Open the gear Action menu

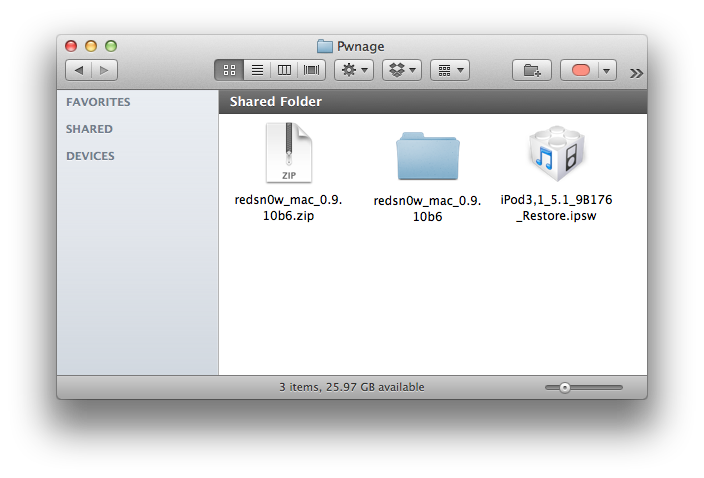(354, 70)
